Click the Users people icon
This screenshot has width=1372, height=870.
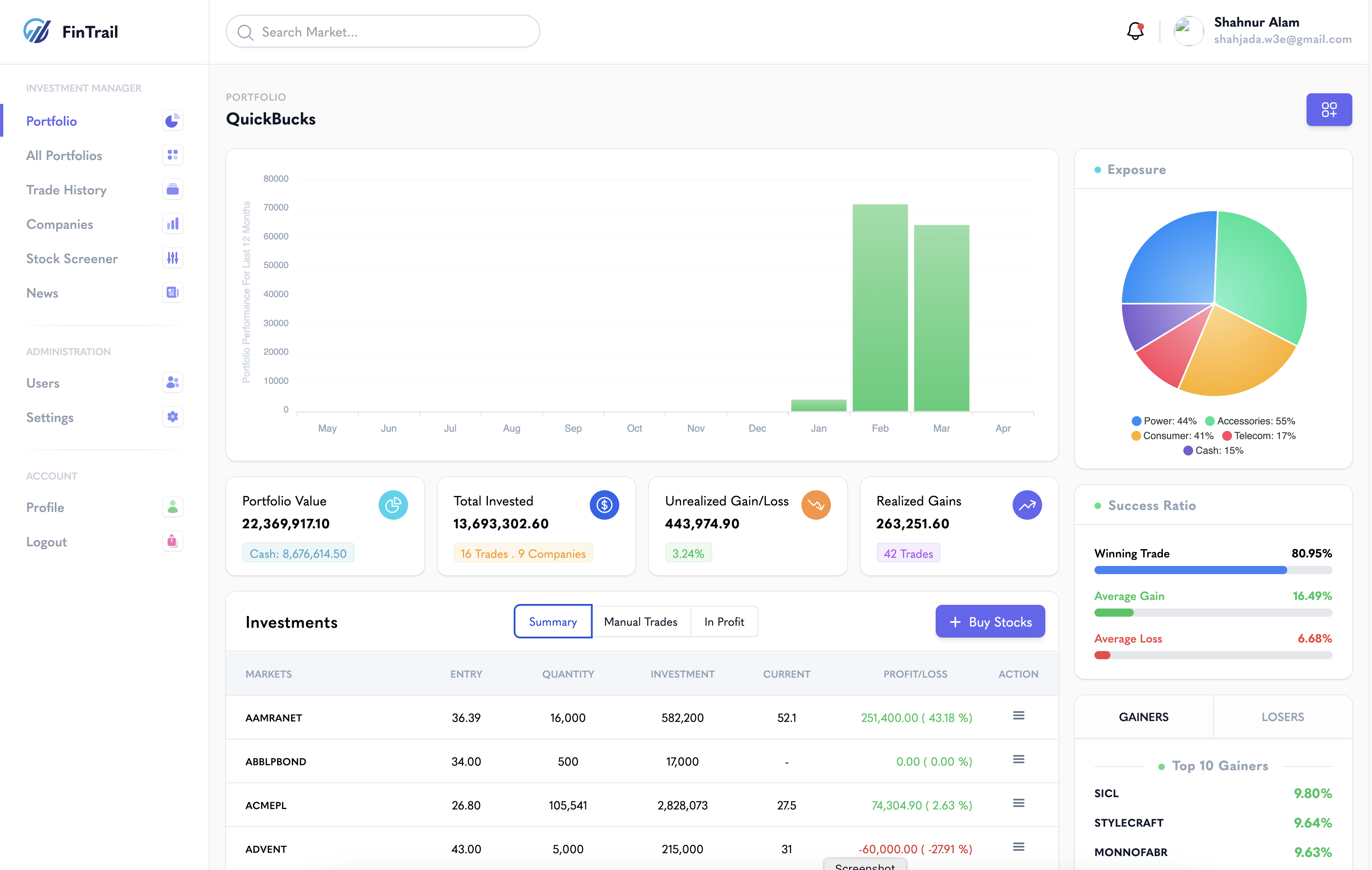[172, 382]
